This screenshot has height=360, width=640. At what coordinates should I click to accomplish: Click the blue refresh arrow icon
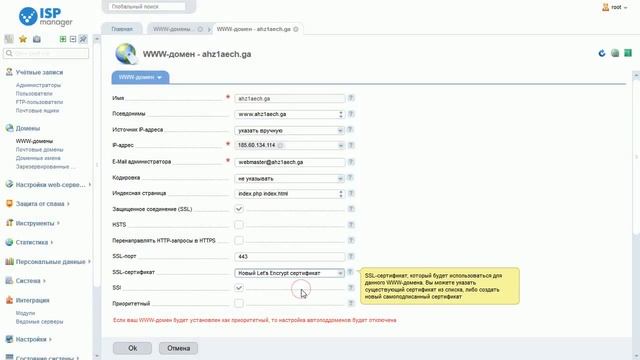tap(602, 53)
